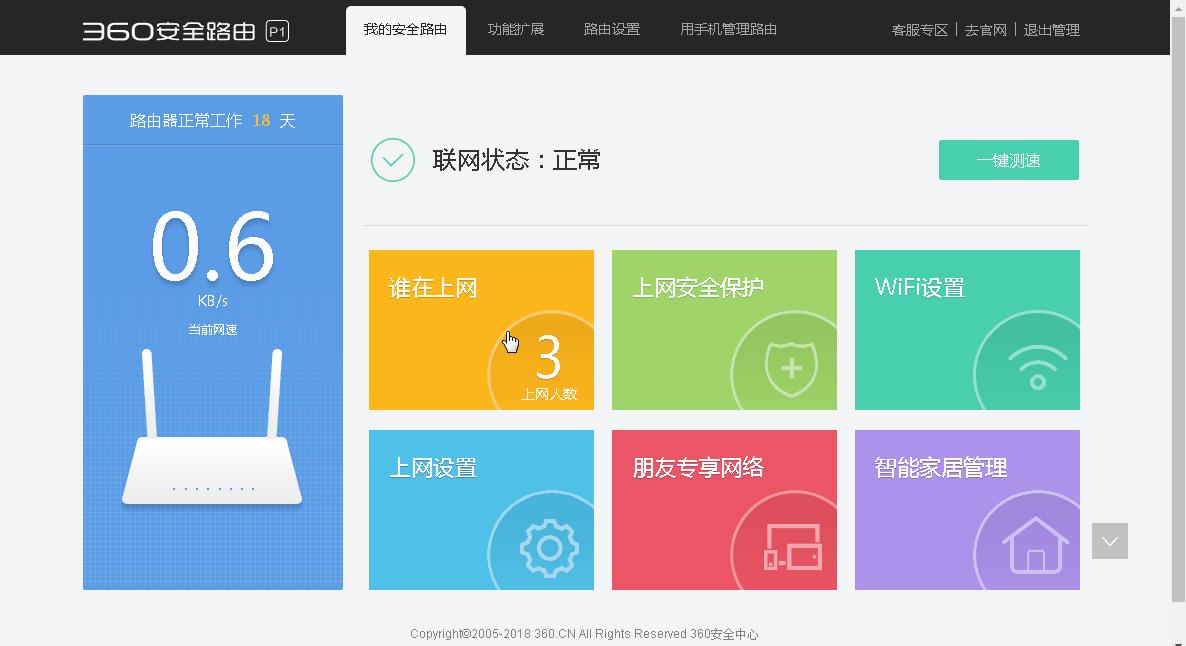Click the green checkmark status icon
The width and height of the screenshot is (1186, 646).
pos(392,159)
